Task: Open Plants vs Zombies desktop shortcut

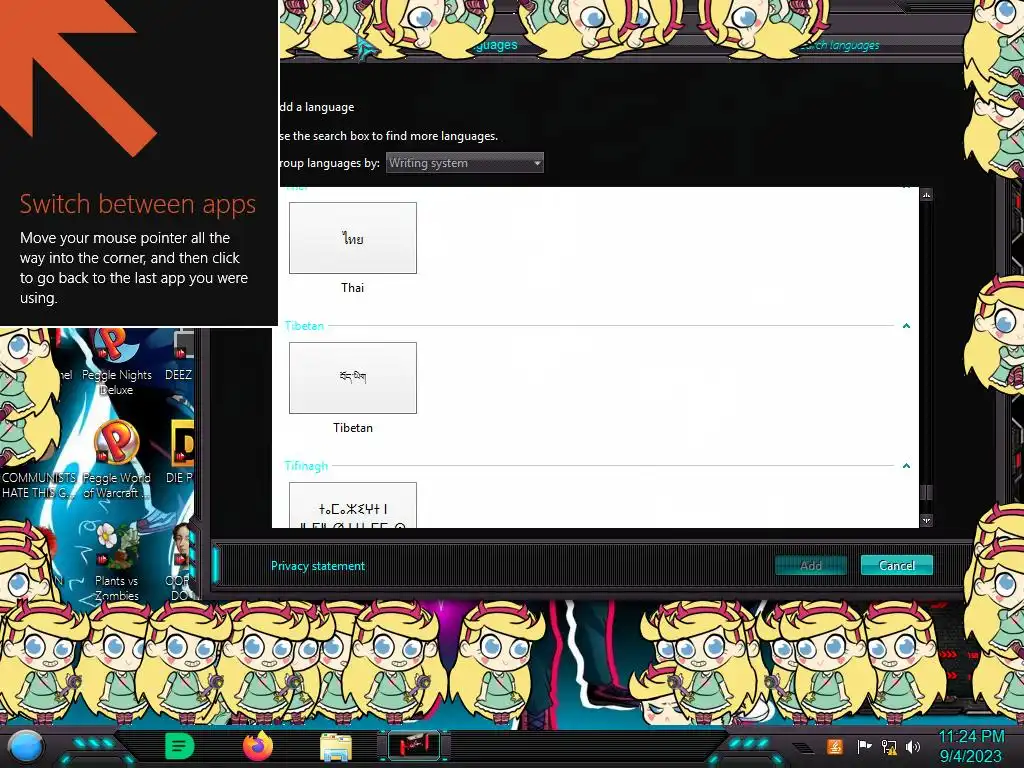Action: pos(116,562)
